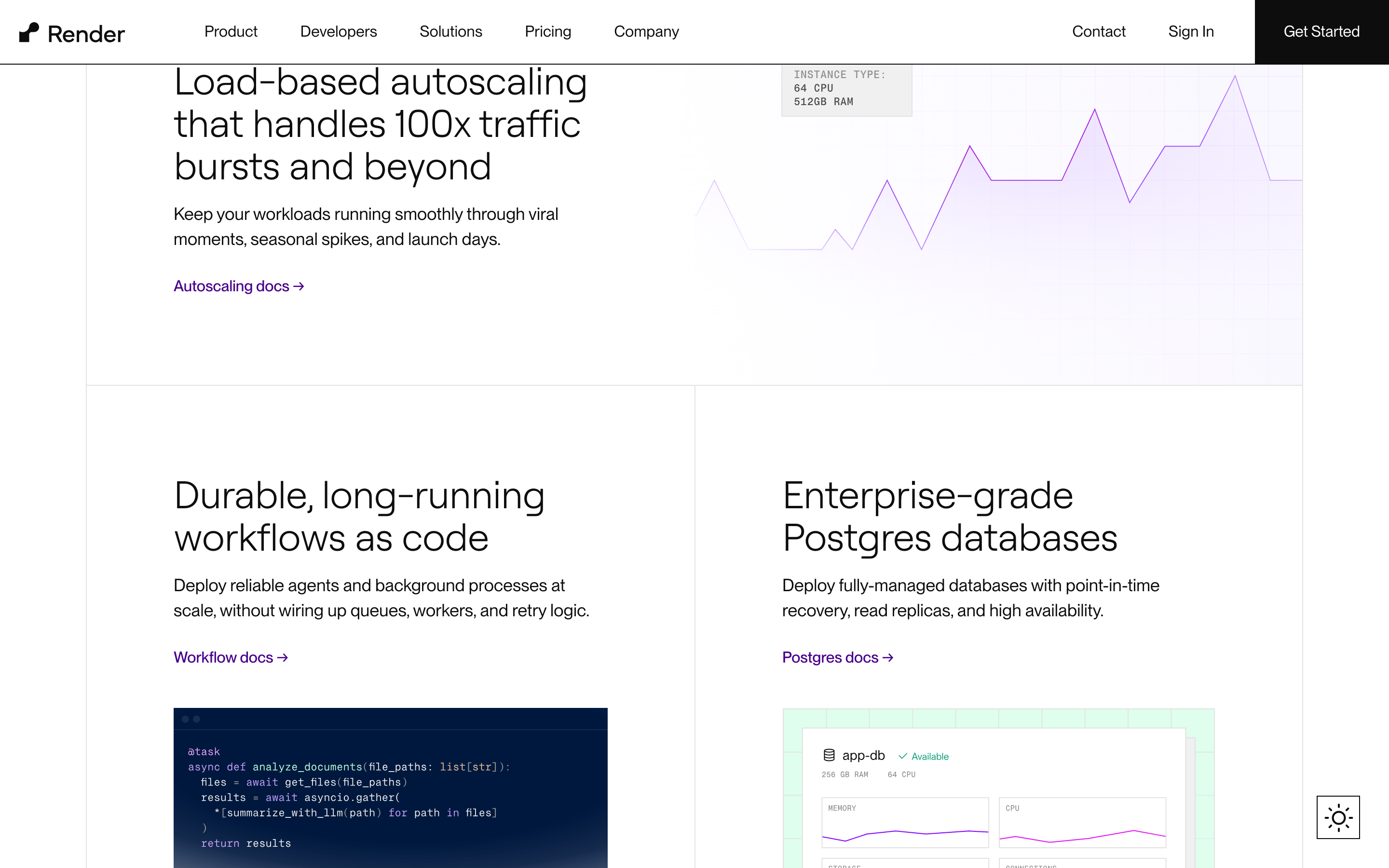This screenshot has width=1389, height=868.
Task: Click the 'app-db' database name
Action: point(863,756)
